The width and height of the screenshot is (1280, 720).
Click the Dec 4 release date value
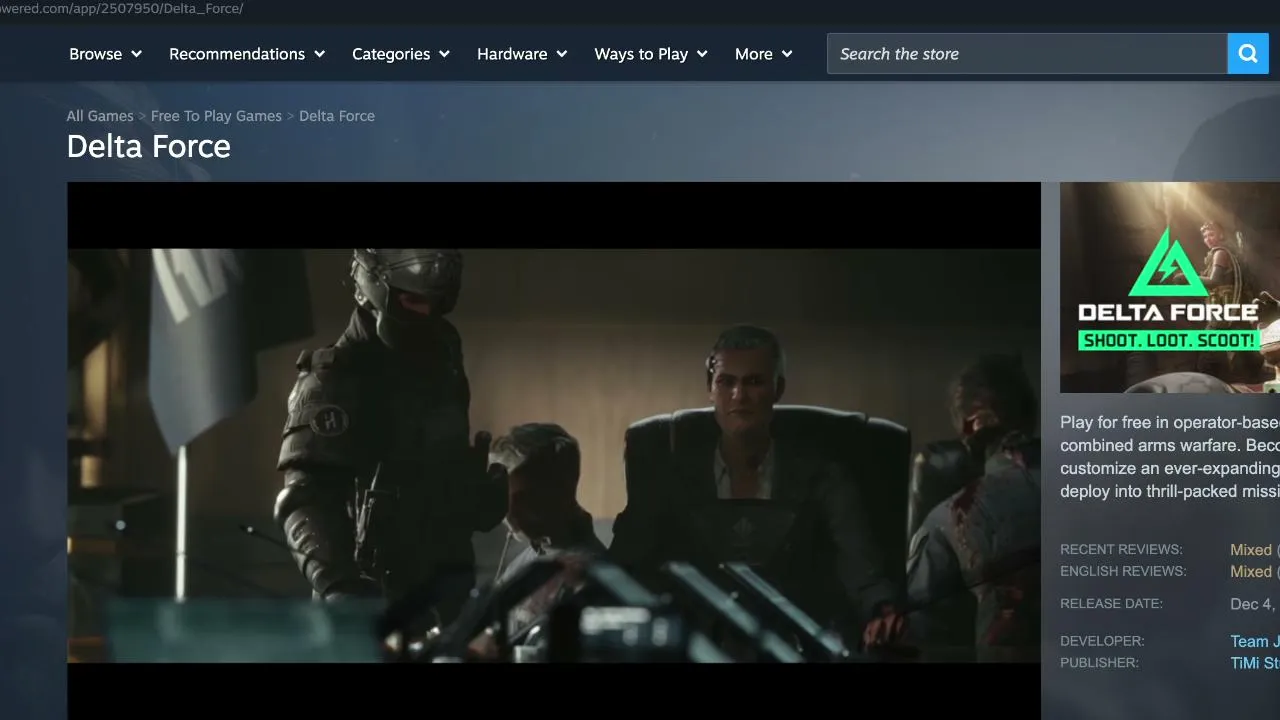coord(1255,604)
